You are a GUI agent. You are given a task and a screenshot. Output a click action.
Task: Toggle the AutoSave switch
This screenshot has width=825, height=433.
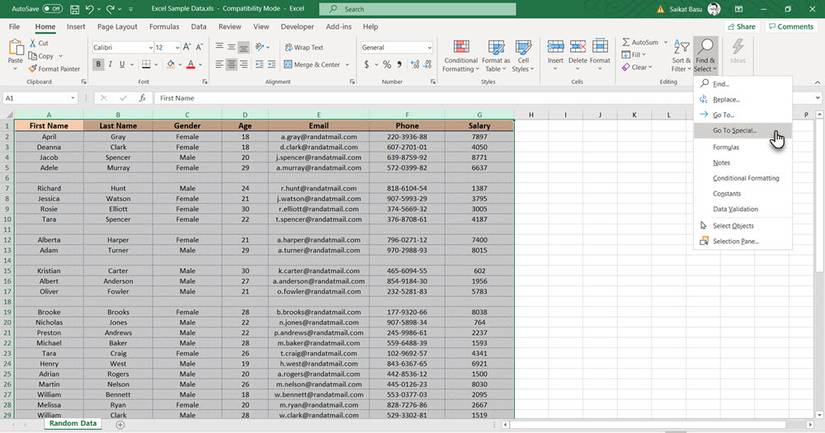tap(50, 9)
